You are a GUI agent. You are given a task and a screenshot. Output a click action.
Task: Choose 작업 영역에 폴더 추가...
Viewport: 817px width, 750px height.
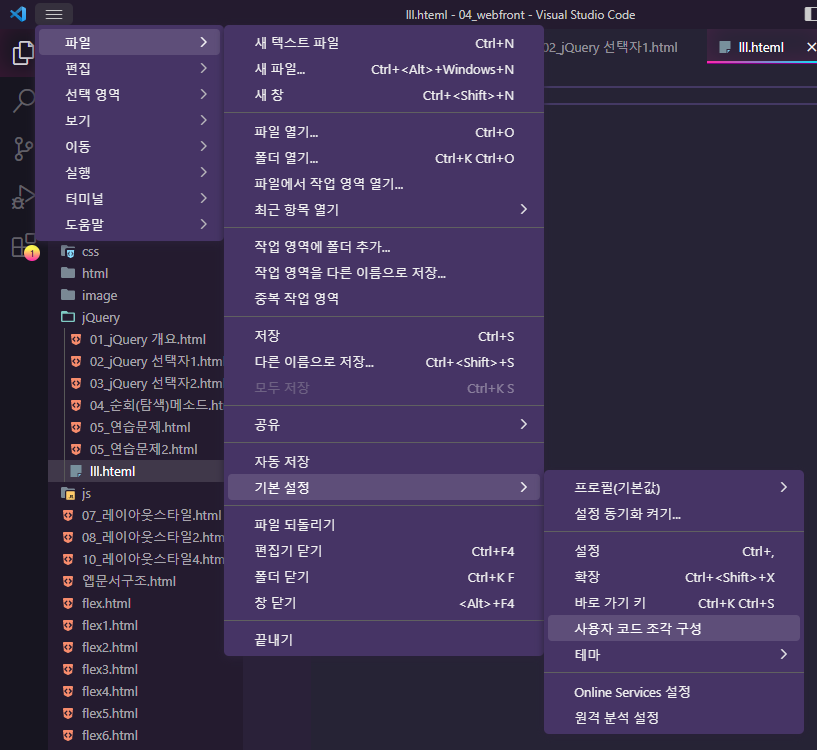click(384, 247)
